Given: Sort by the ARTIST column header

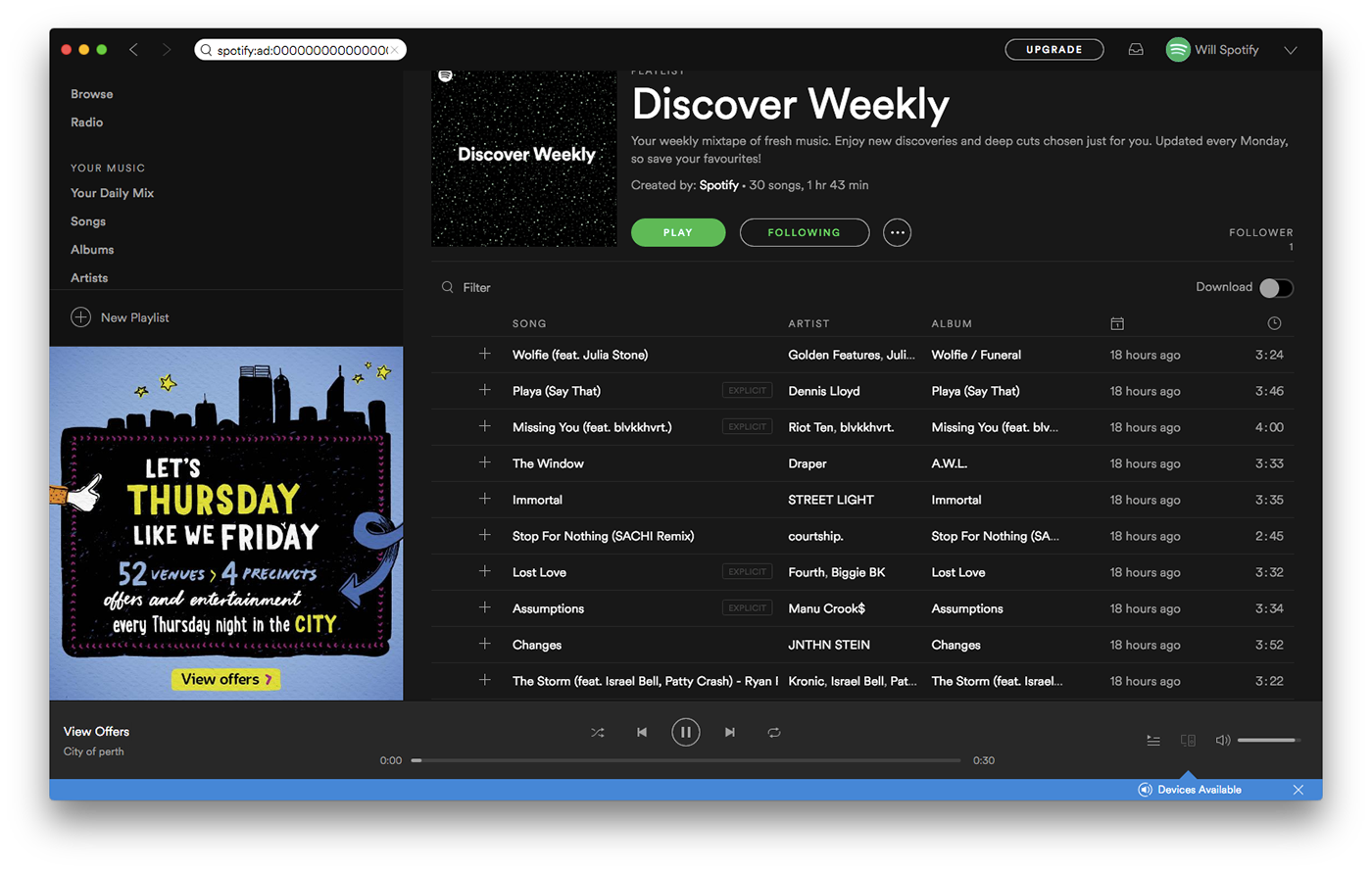Looking at the screenshot, I should point(808,323).
